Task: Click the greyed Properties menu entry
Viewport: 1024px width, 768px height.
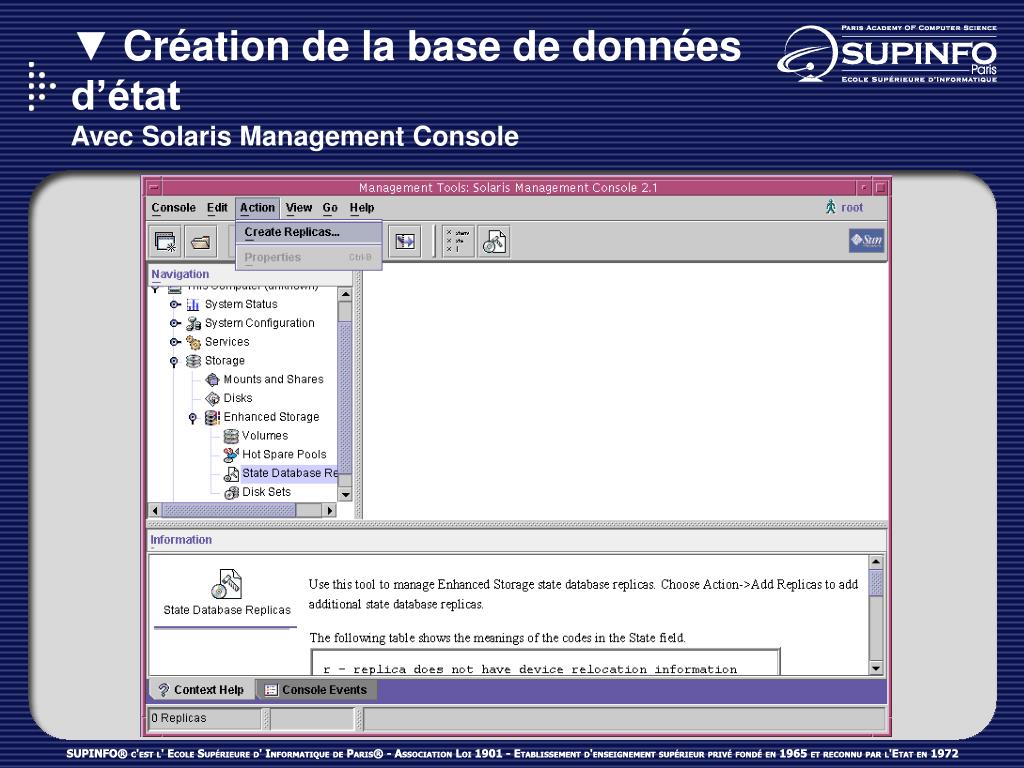Action: (309, 257)
